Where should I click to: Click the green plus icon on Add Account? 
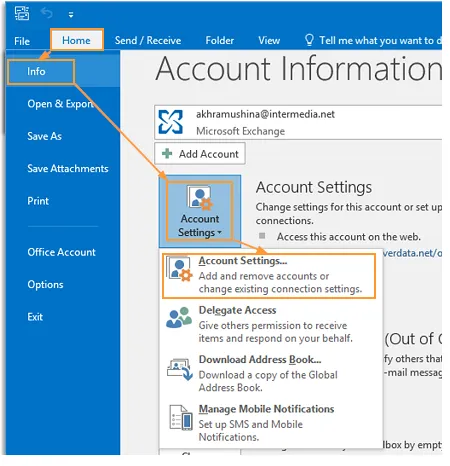[167, 154]
